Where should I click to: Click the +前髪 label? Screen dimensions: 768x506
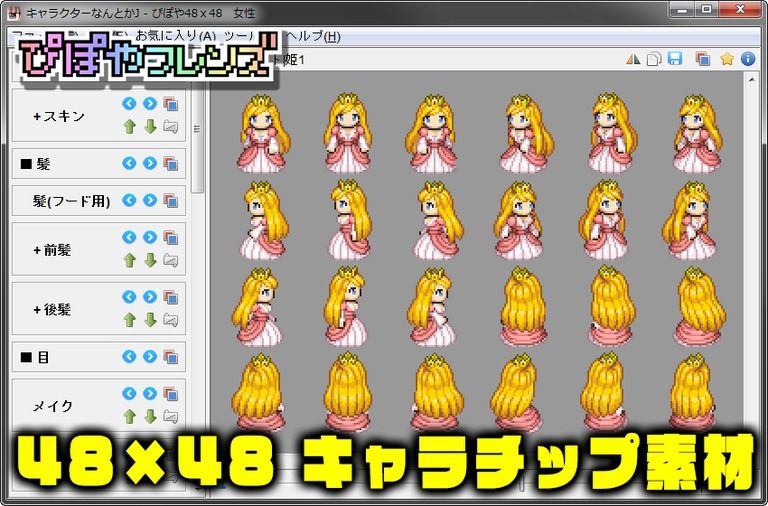click(52, 250)
